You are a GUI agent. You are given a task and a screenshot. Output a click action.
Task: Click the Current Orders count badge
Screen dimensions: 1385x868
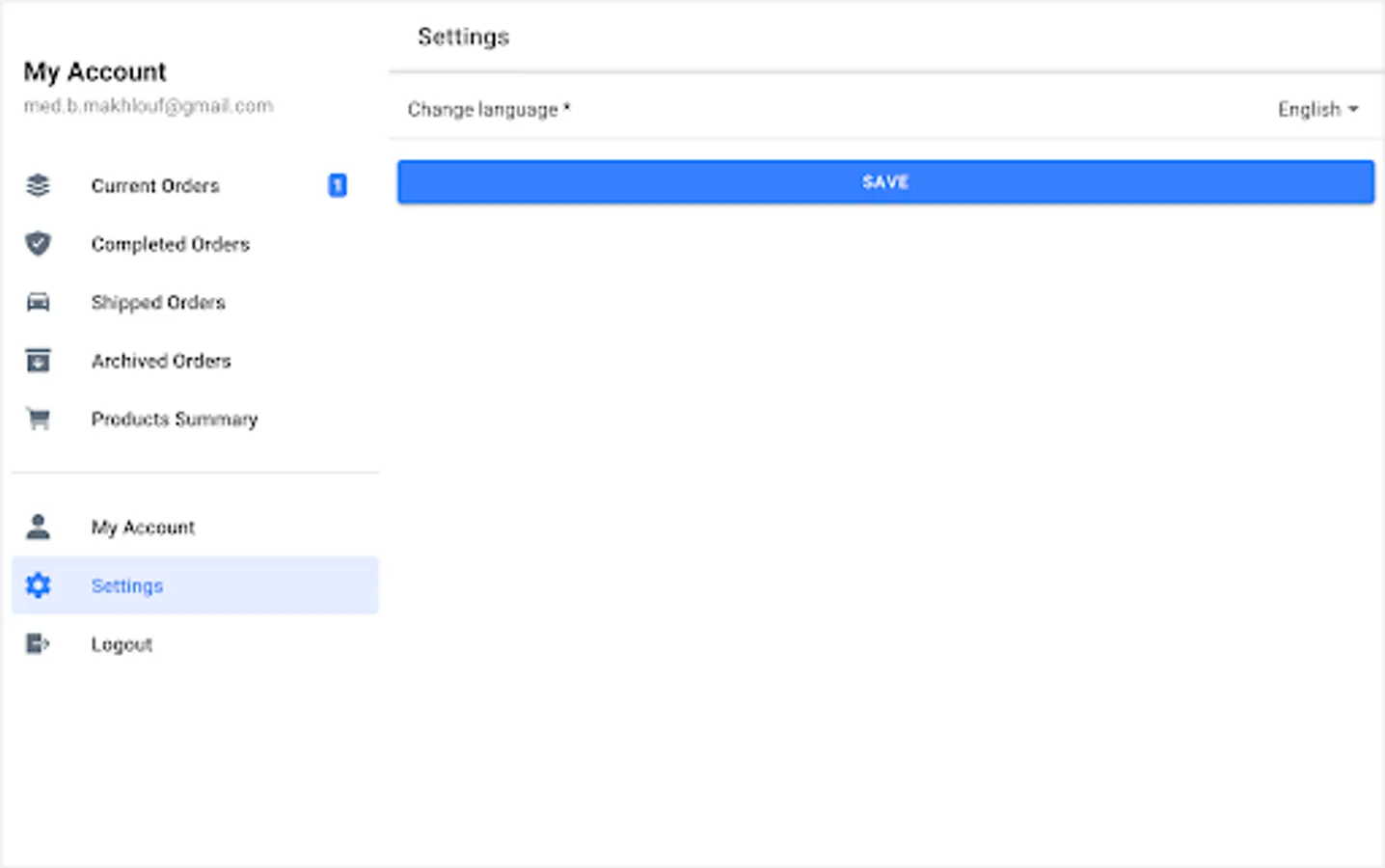pyautogui.click(x=338, y=185)
